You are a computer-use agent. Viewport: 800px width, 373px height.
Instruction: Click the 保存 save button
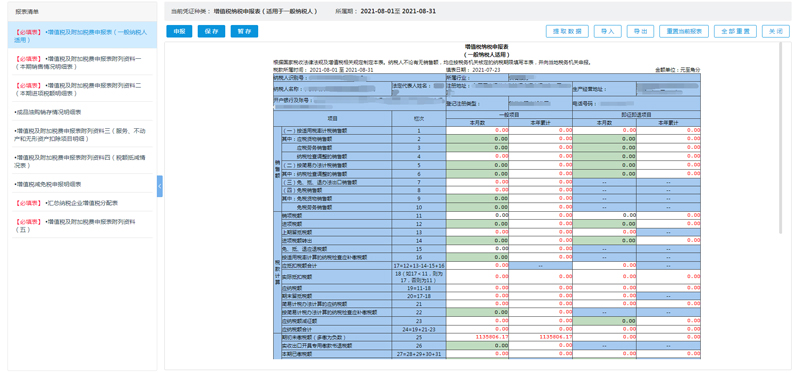(x=211, y=31)
